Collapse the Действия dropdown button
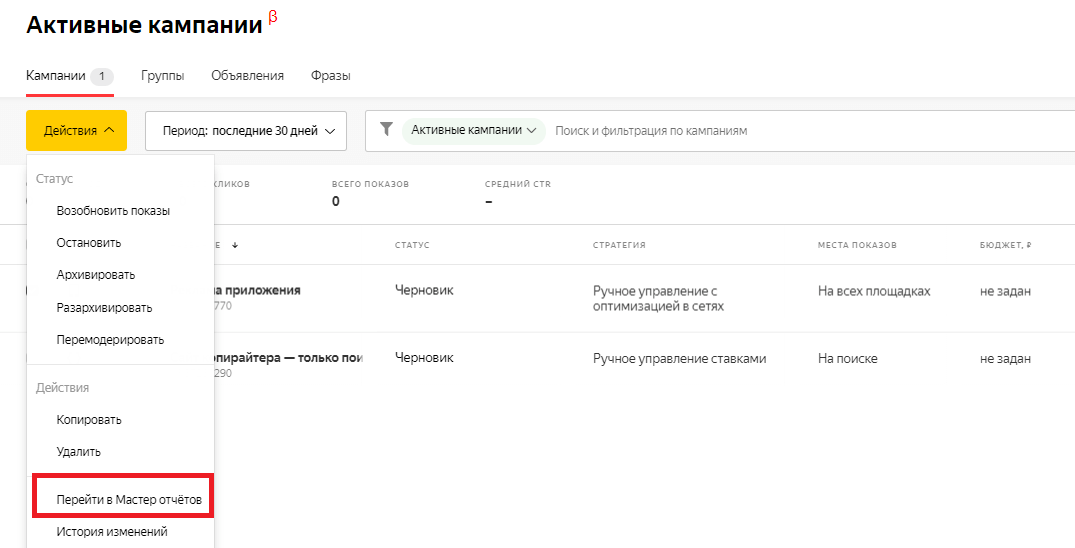 coord(76,131)
